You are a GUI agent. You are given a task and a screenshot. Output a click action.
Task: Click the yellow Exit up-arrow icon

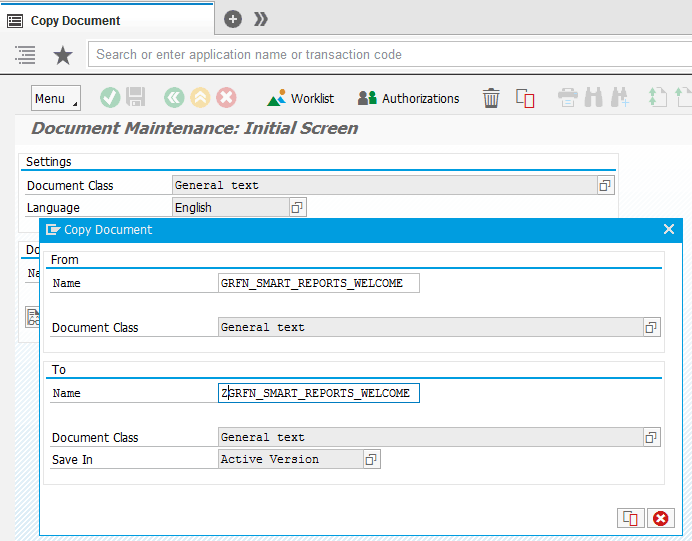(200, 98)
